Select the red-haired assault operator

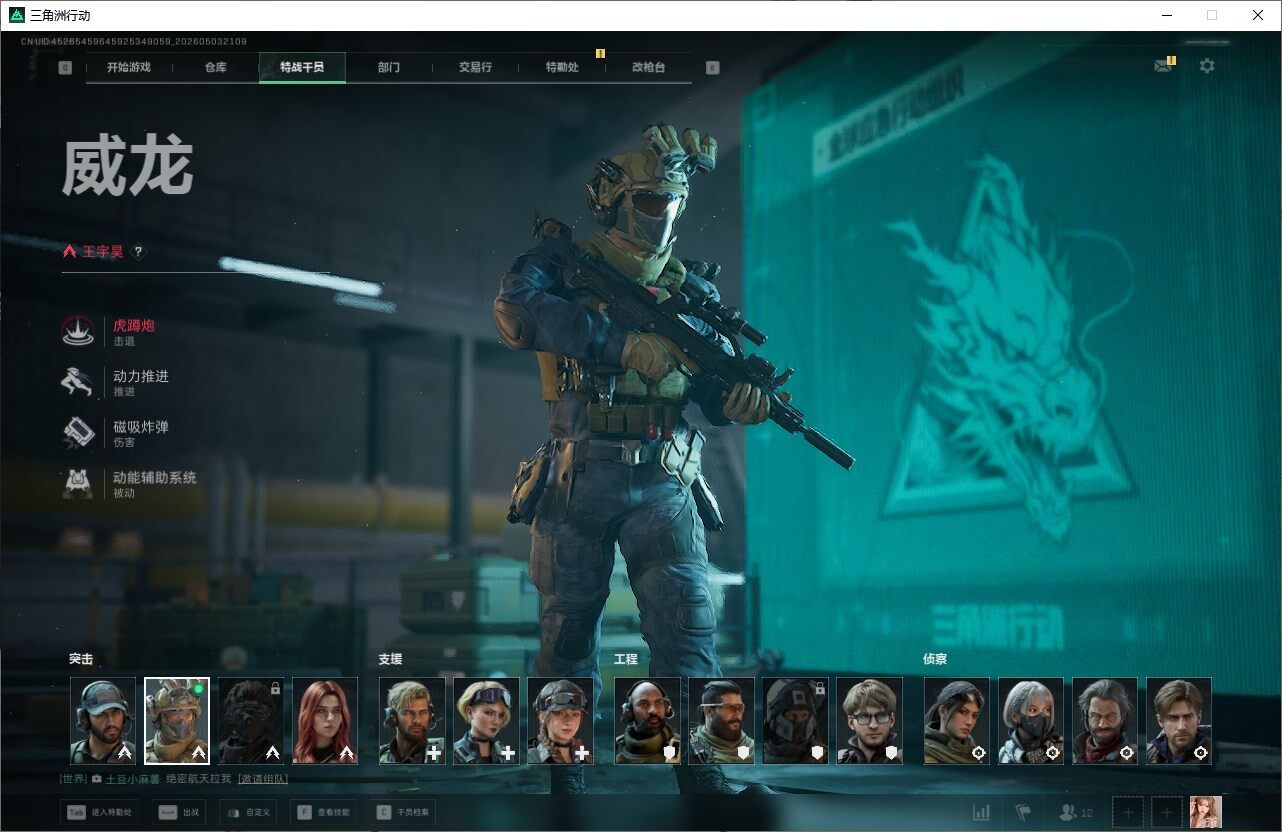pos(325,721)
